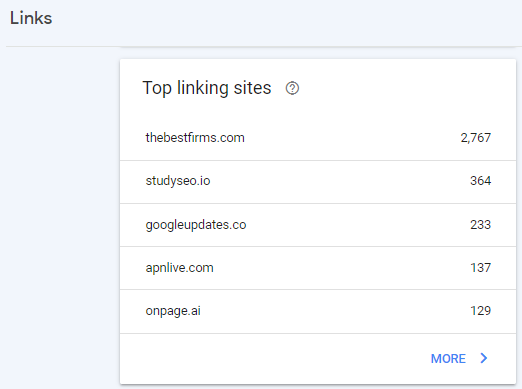522x389 pixels.
Task: Open the help icon beside Top linking sites
Action: click(x=292, y=88)
